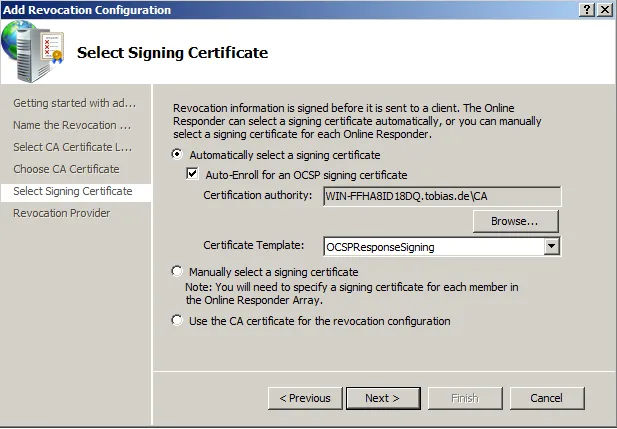Select the automatically select signing certificate option
This screenshot has height=429, width=617.
[x=178, y=155]
